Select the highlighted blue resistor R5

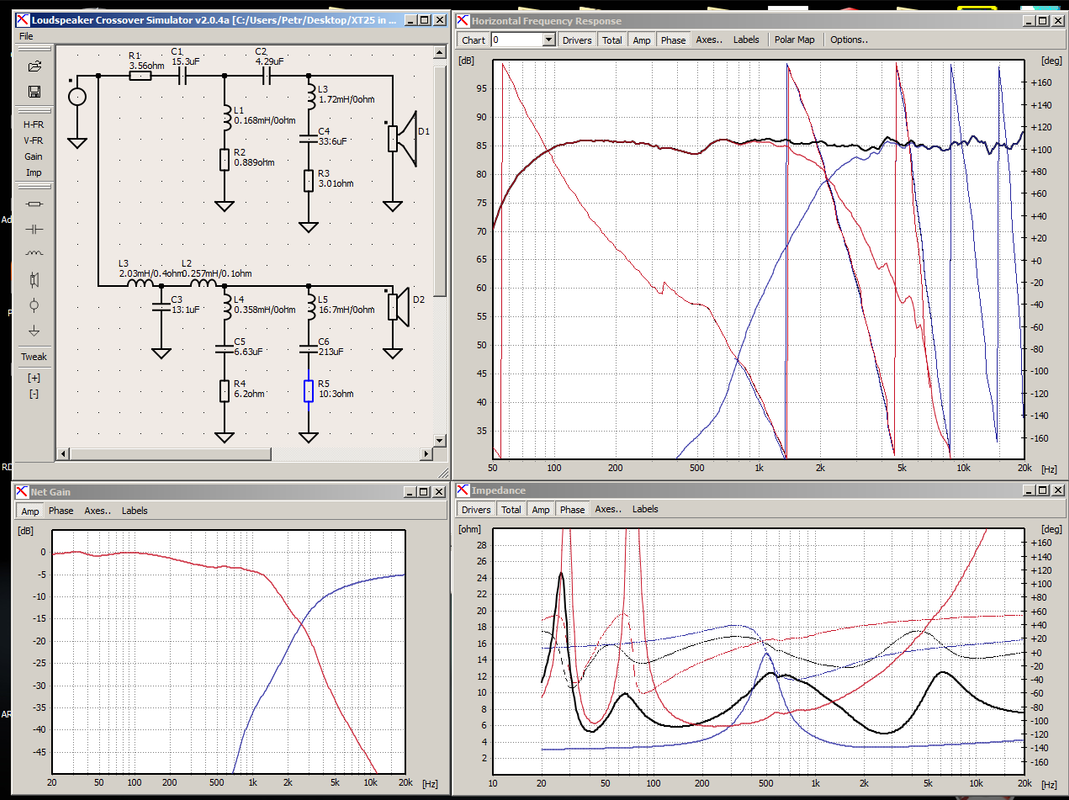coord(308,391)
